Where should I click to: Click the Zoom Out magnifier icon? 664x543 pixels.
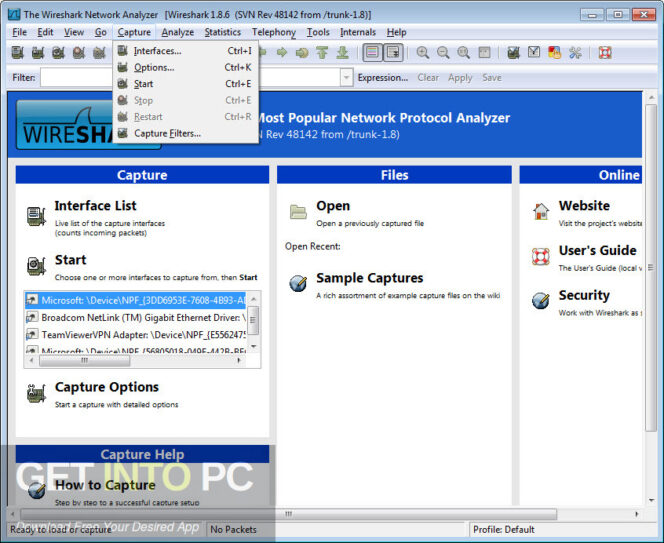click(x=443, y=53)
